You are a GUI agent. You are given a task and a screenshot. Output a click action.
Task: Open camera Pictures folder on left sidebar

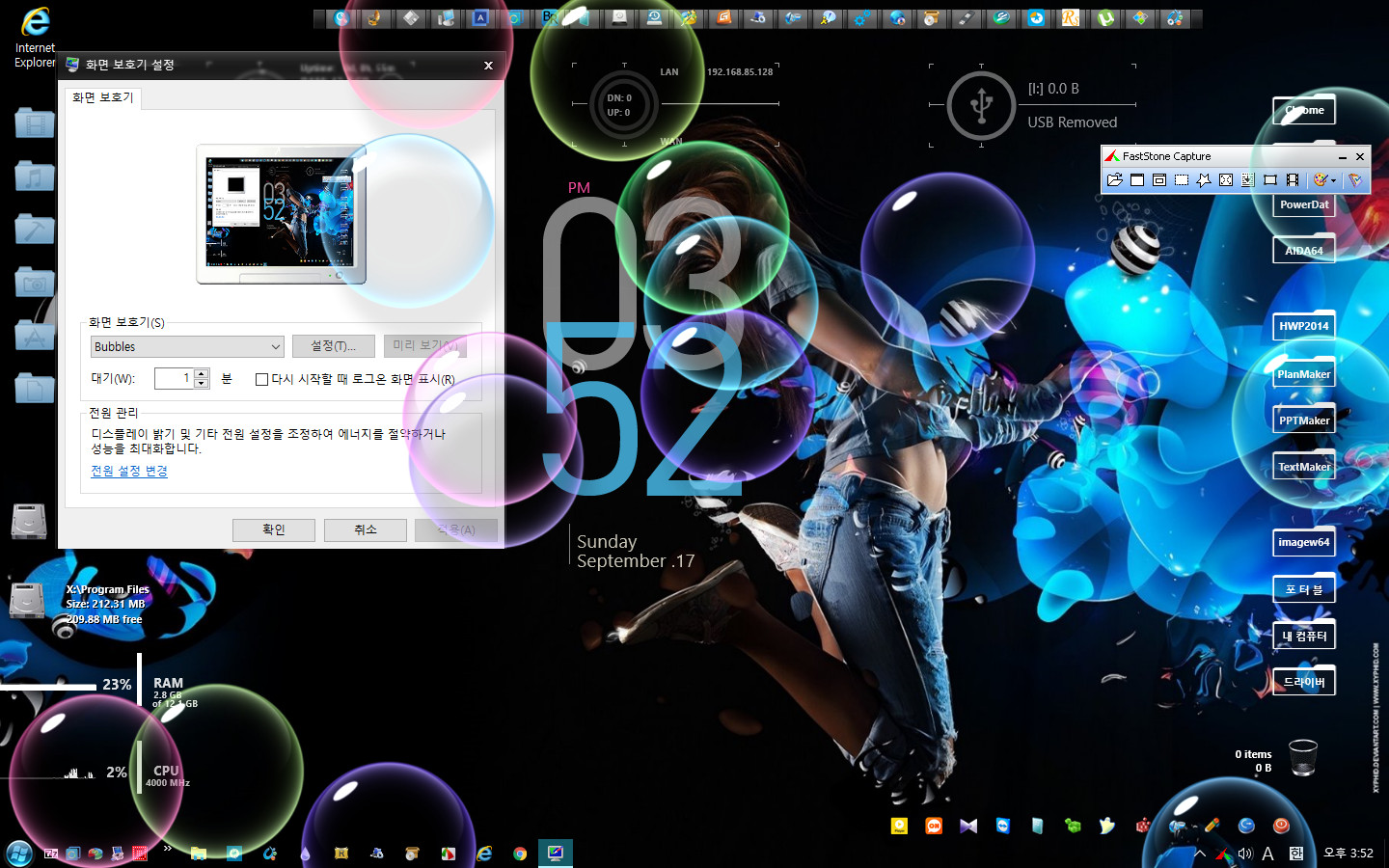pyautogui.click(x=35, y=283)
